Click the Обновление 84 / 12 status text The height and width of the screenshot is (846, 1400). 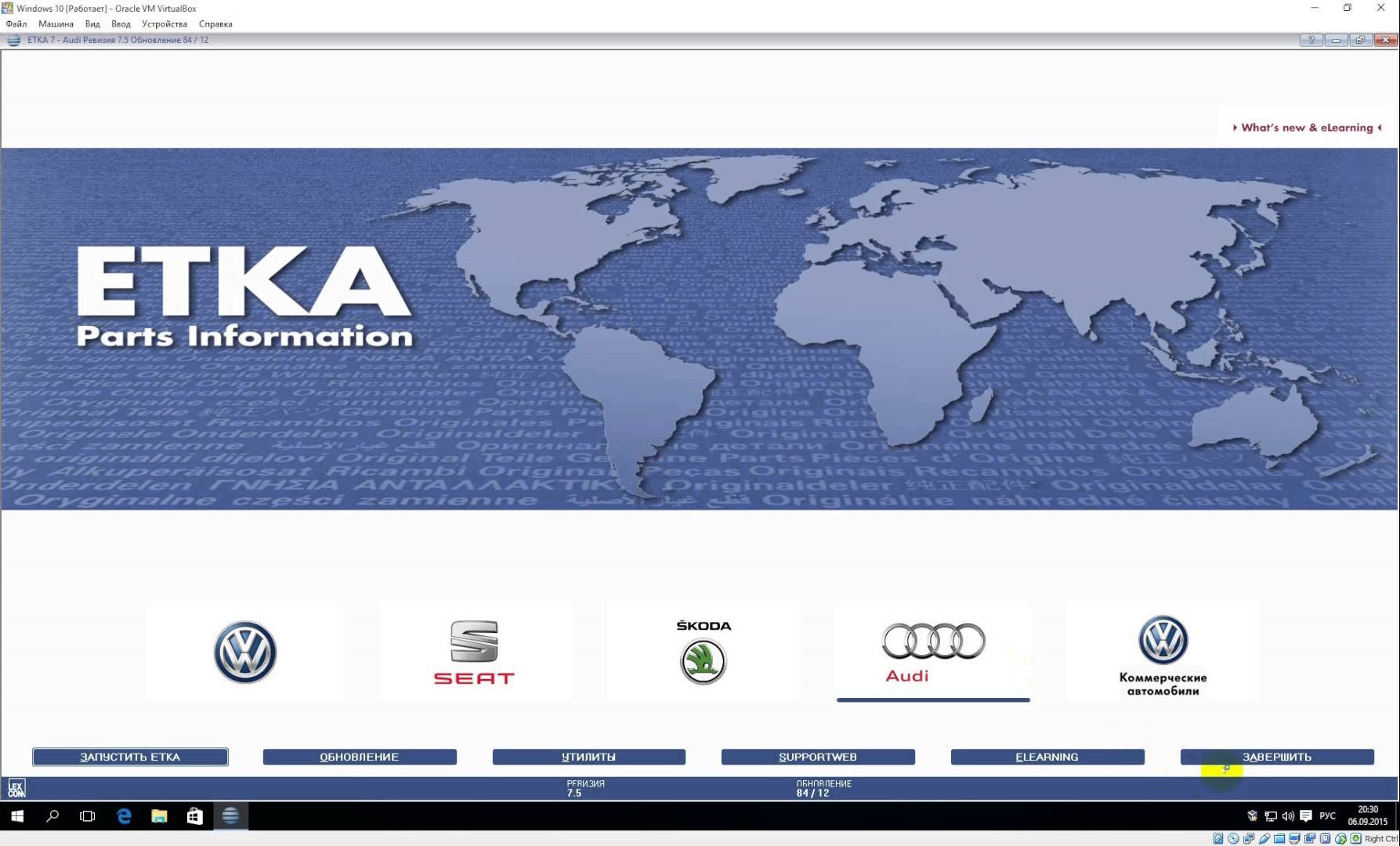pyautogui.click(x=823, y=788)
